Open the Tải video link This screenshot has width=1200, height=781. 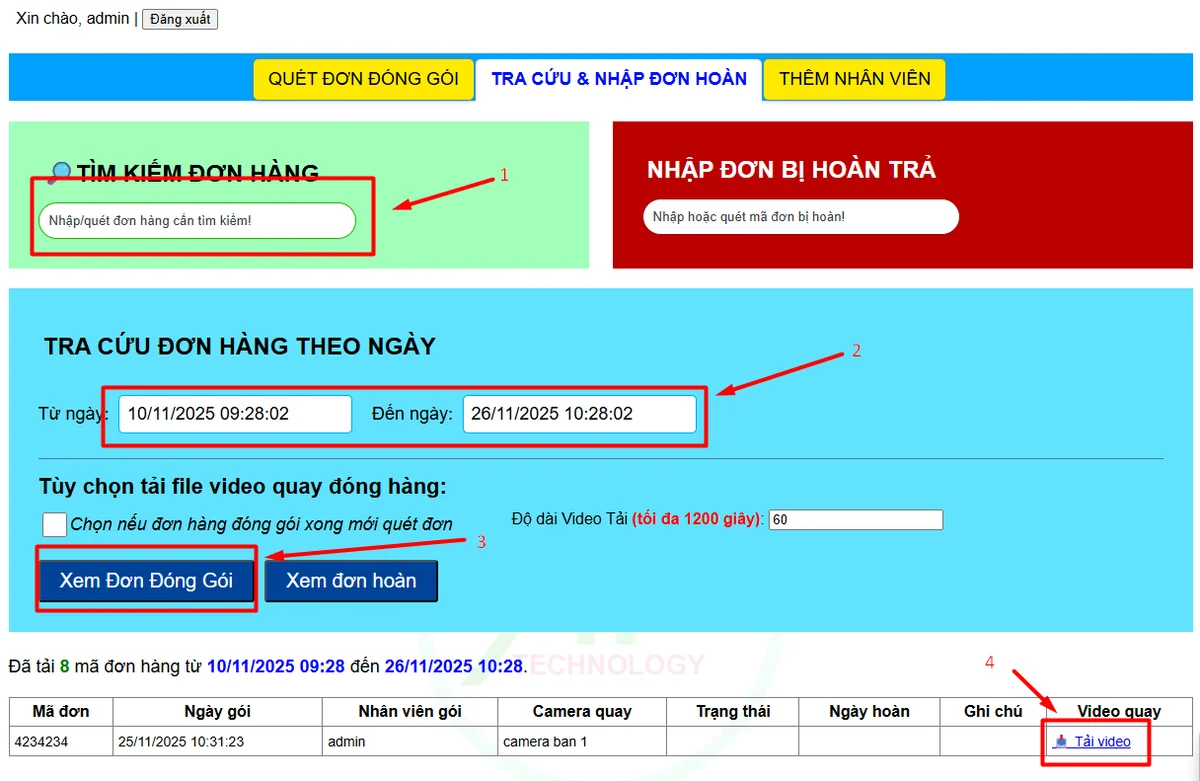coord(1102,742)
